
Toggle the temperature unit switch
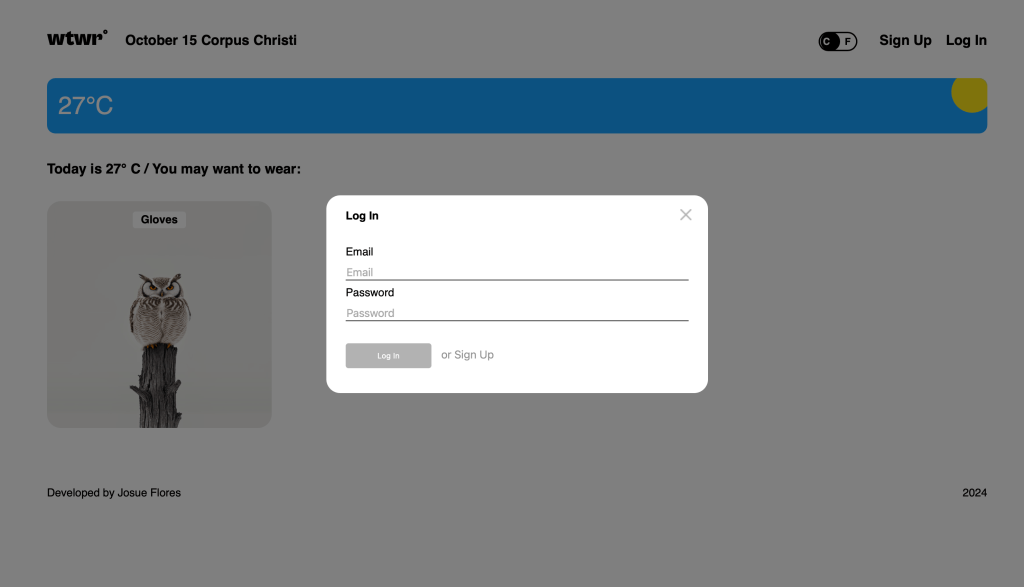[837, 41]
